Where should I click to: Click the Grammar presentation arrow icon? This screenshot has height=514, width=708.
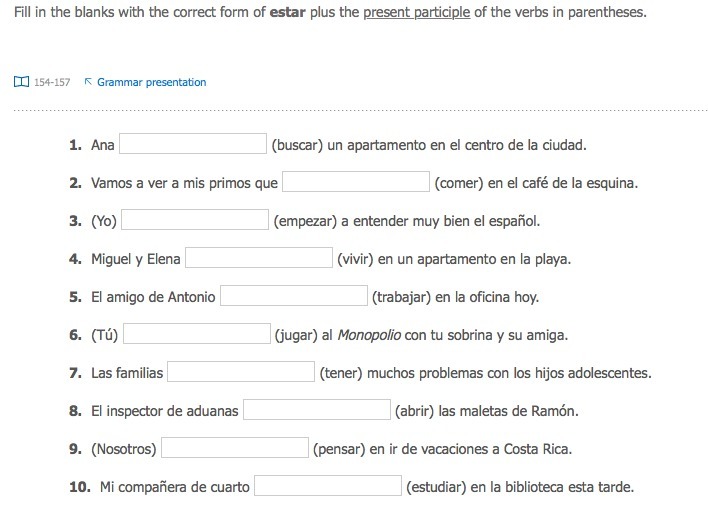pos(88,82)
